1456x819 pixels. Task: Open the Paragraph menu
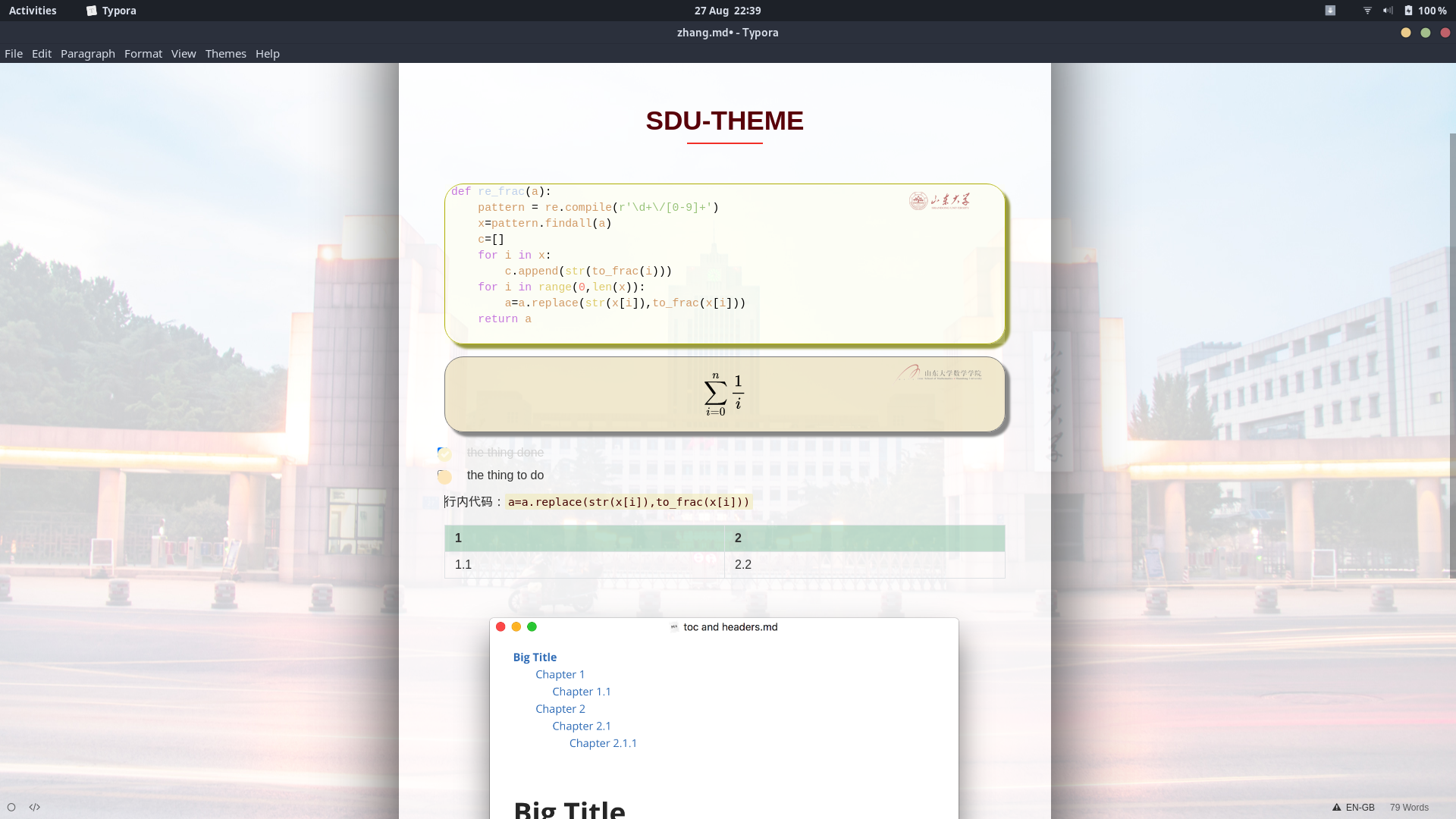tap(88, 54)
